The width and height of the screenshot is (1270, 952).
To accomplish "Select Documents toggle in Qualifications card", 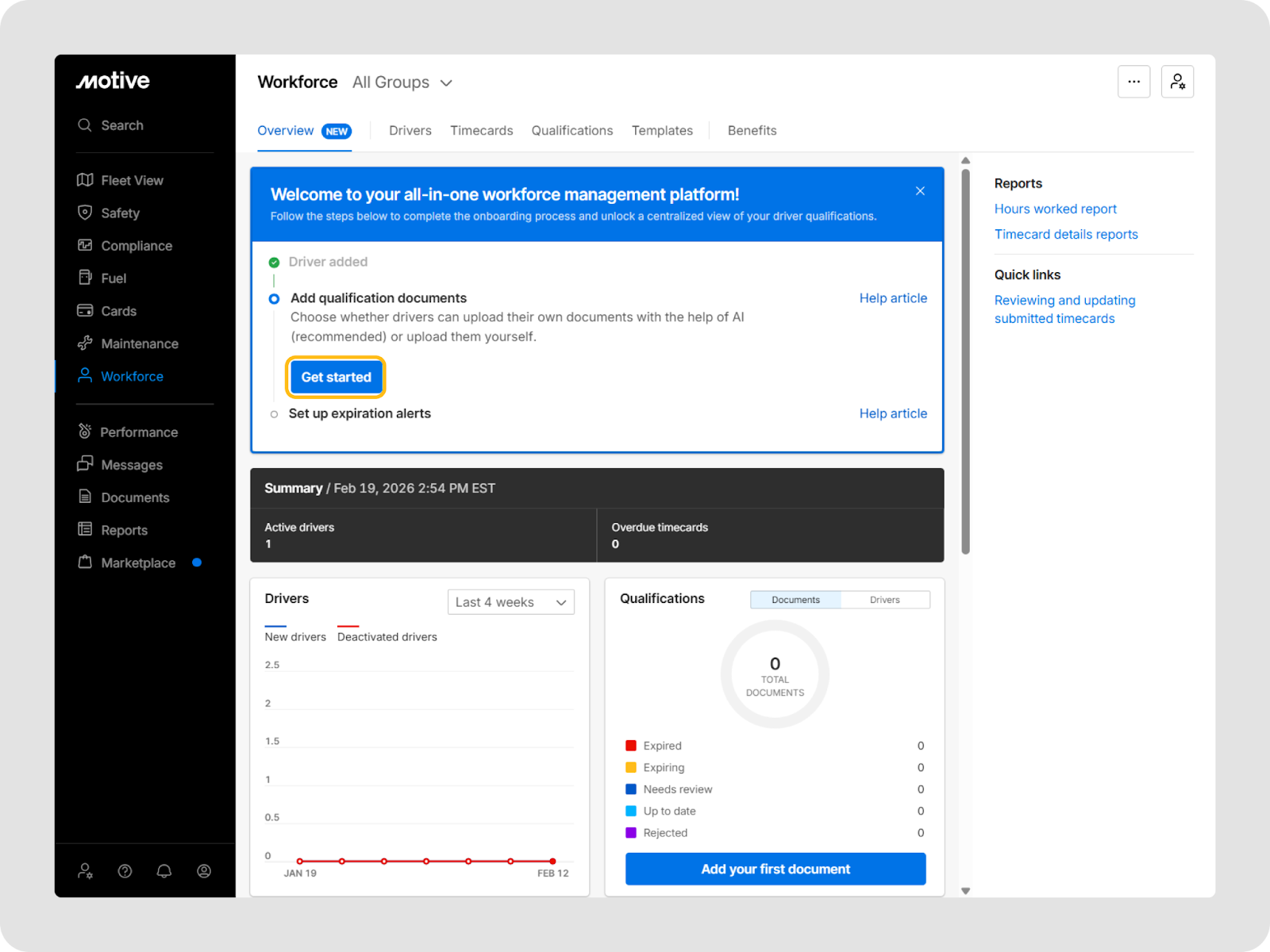I will tap(795, 600).
